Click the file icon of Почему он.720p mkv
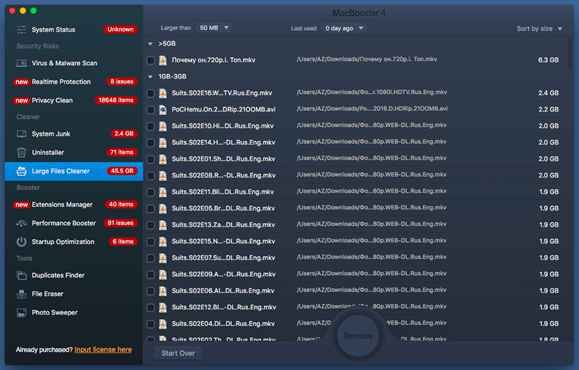This screenshot has height=370, width=579. [x=162, y=60]
